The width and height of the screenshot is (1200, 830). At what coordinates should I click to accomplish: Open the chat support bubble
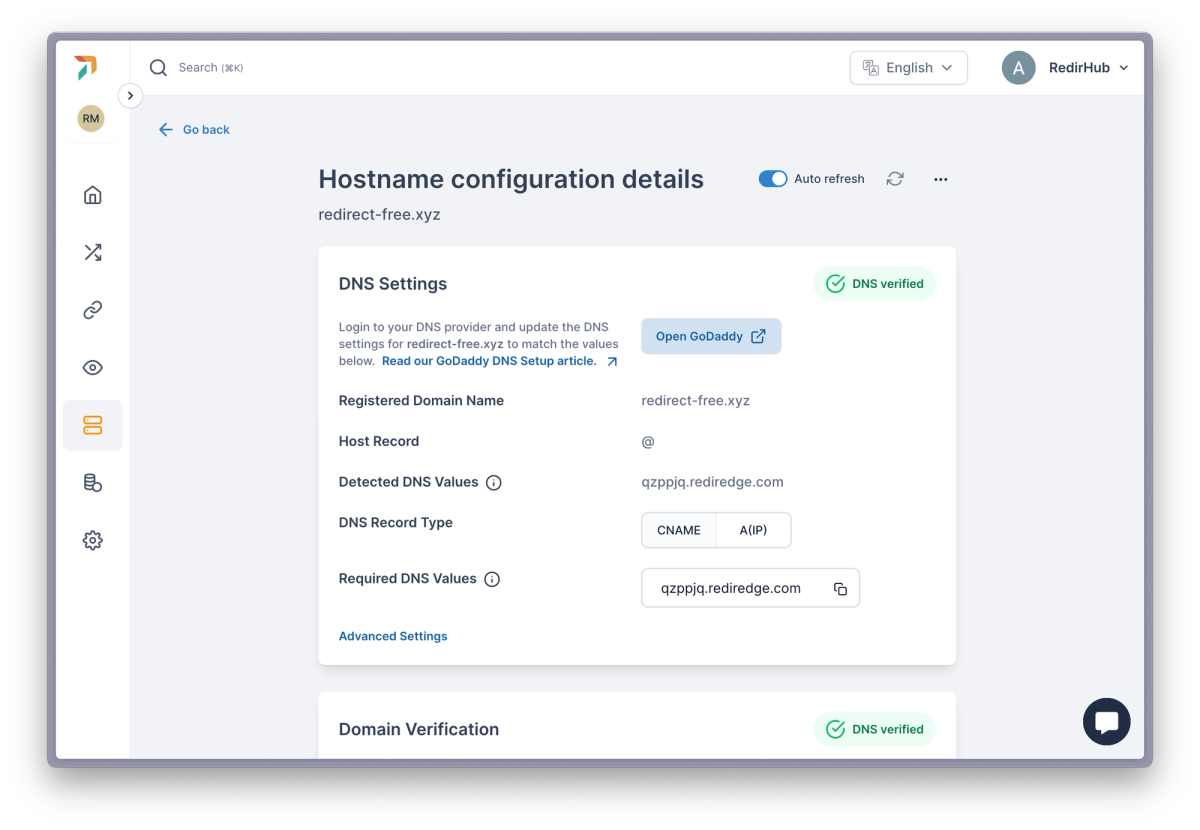1106,722
